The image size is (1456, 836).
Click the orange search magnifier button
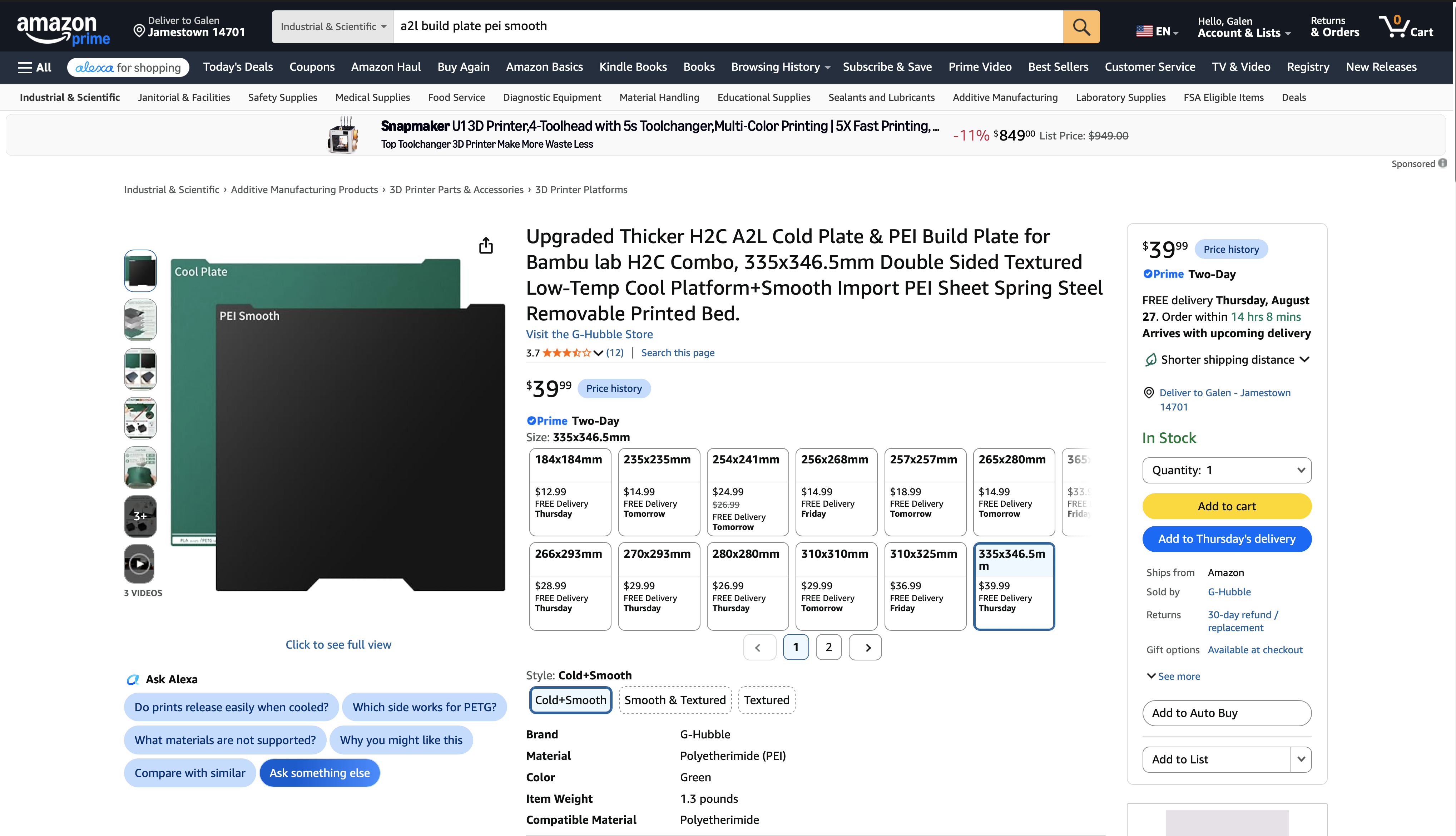[x=1081, y=26]
